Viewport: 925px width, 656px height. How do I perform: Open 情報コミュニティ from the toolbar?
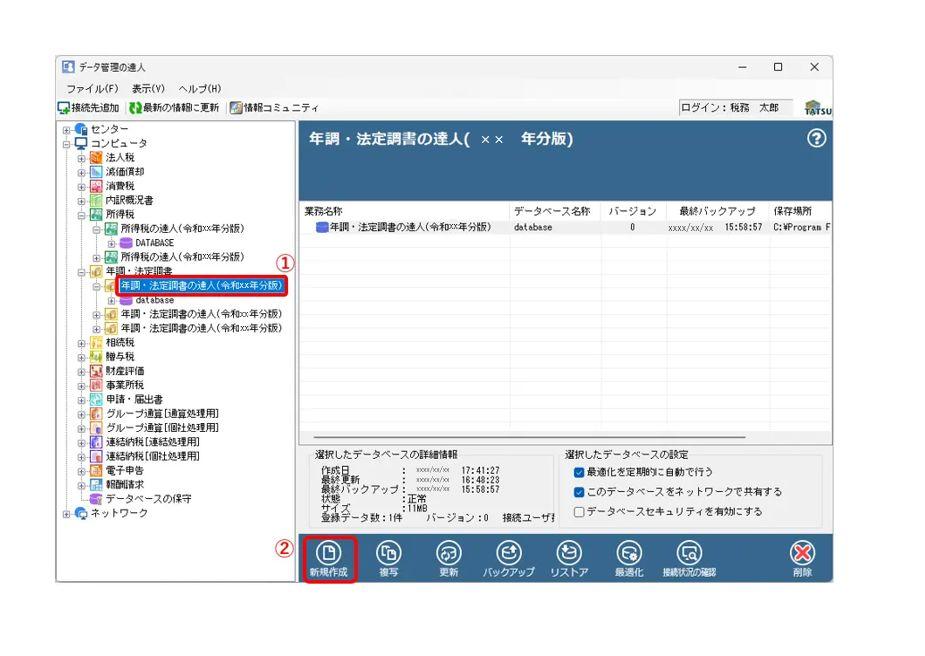[274, 108]
